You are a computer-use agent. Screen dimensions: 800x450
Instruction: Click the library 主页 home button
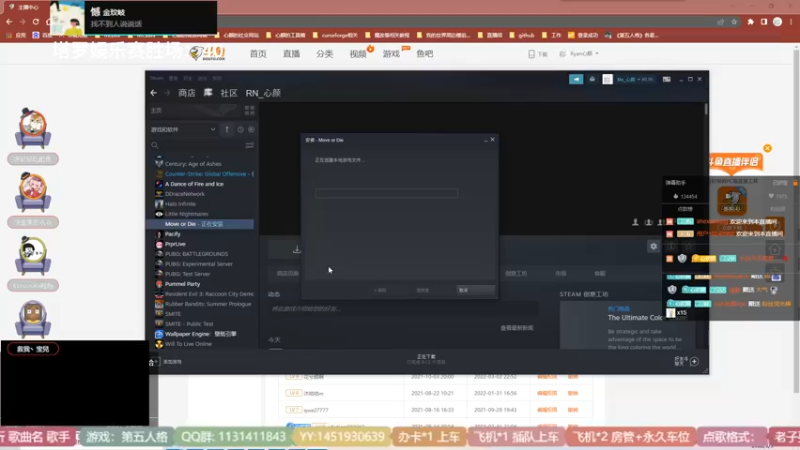194,110
